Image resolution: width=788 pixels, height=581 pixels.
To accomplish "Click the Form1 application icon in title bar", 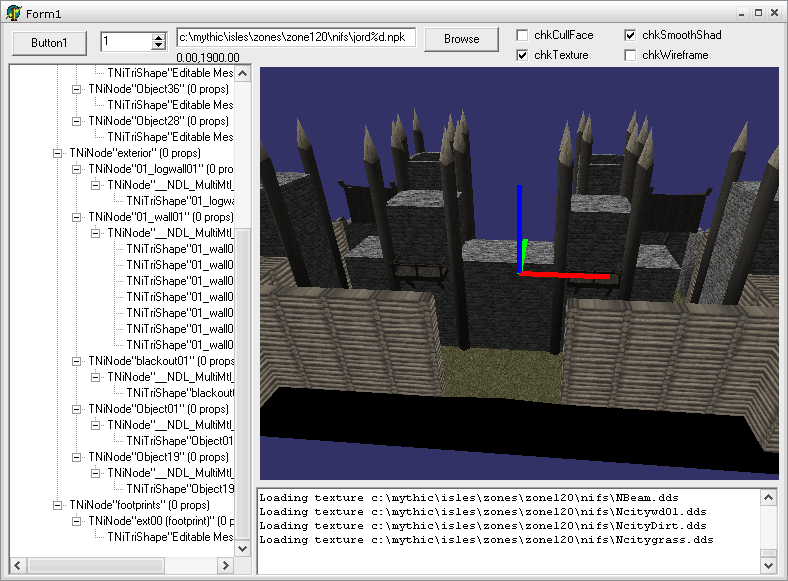I will coord(14,13).
